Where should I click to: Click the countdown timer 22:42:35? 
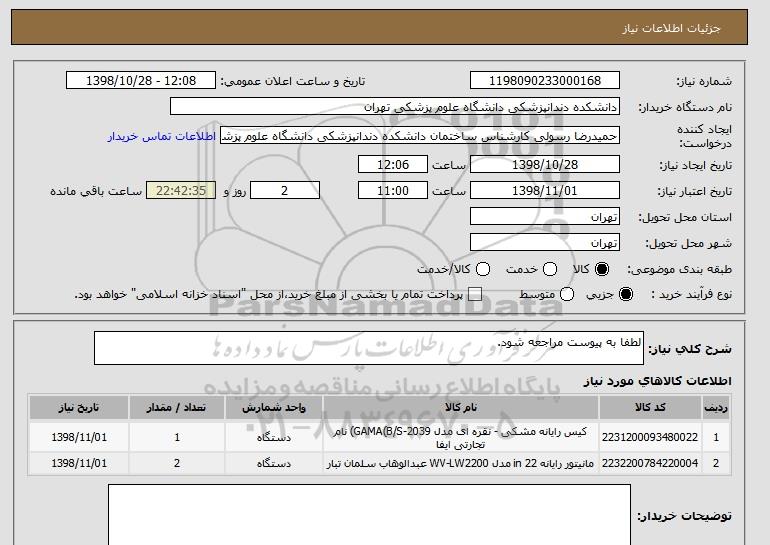click(x=181, y=191)
